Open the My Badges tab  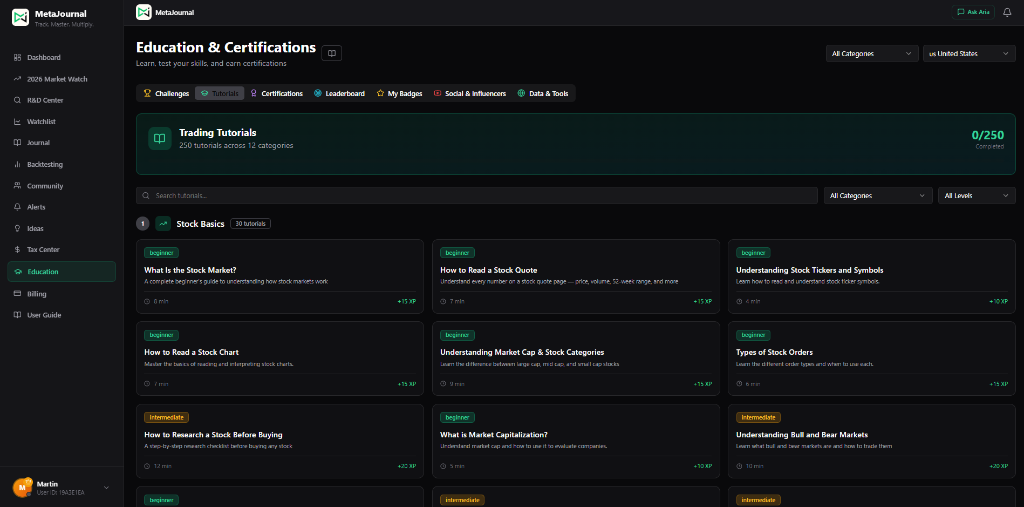coord(400,93)
